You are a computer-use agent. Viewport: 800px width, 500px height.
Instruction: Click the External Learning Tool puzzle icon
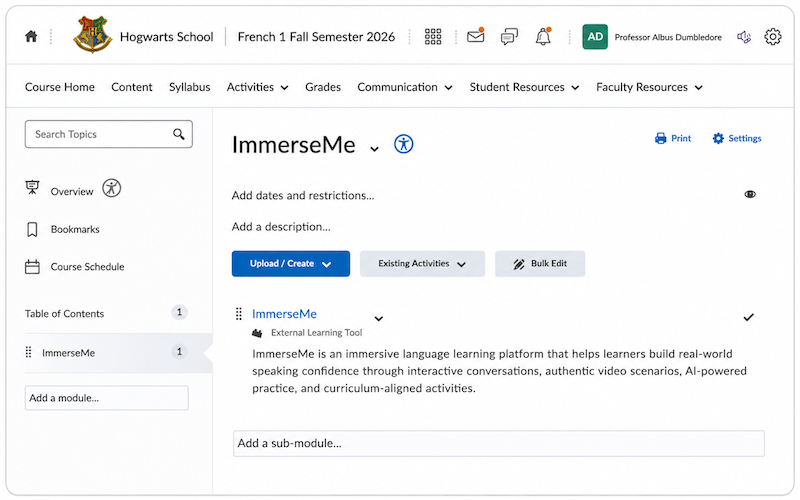click(x=257, y=333)
